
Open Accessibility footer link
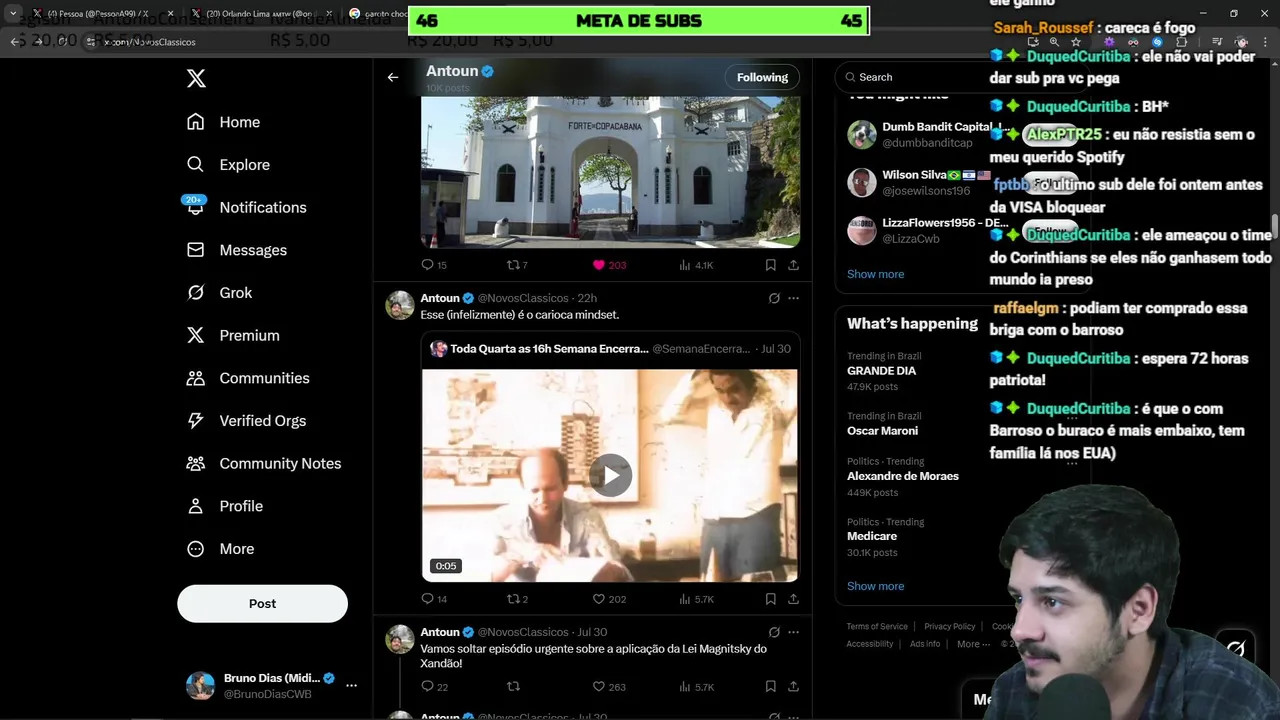pyautogui.click(x=870, y=644)
